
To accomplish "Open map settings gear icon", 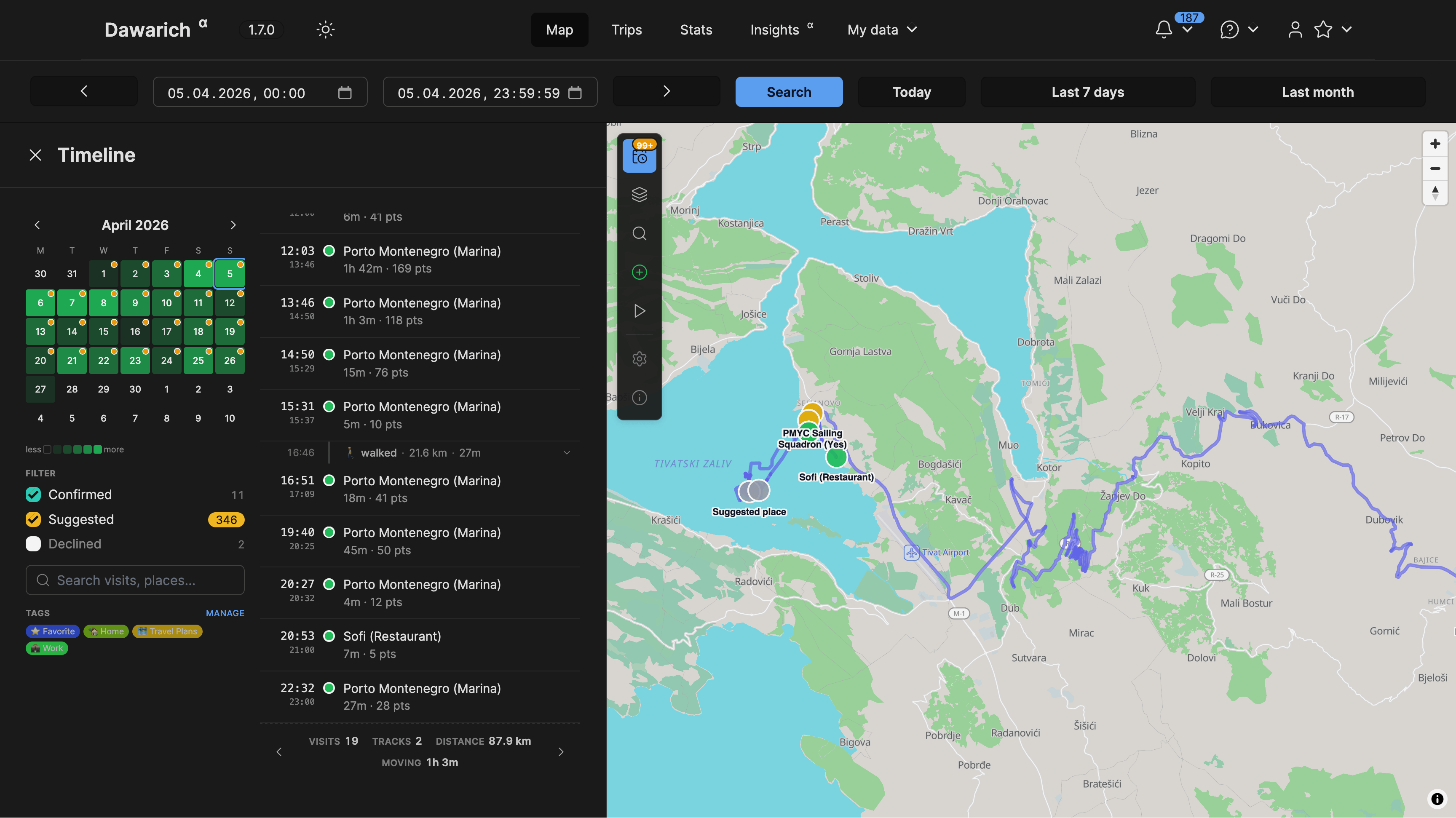I will (x=639, y=359).
